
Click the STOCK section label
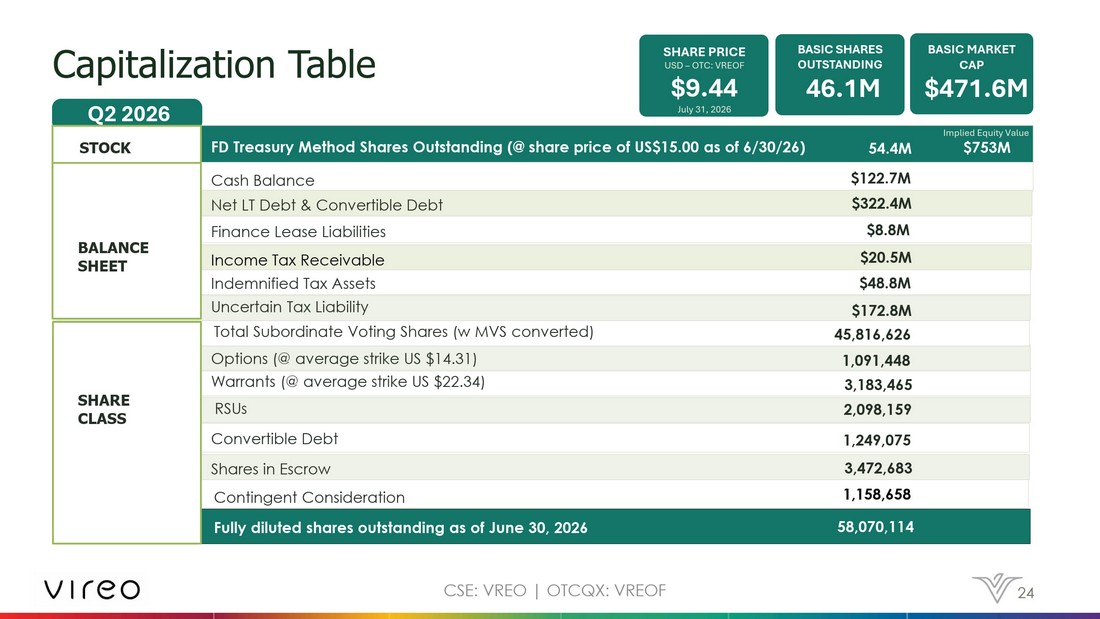(x=105, y=148)
